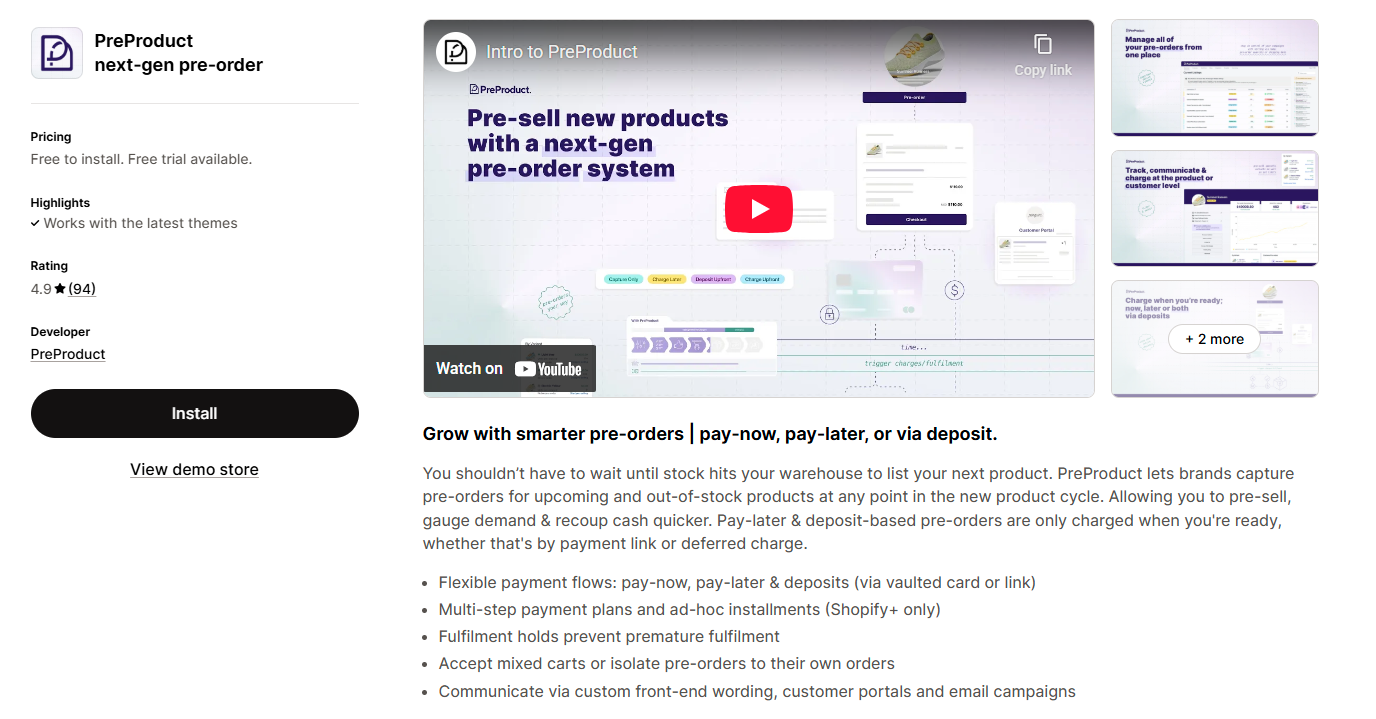Show the + 2 more screenshots

tap(1214, 339)
